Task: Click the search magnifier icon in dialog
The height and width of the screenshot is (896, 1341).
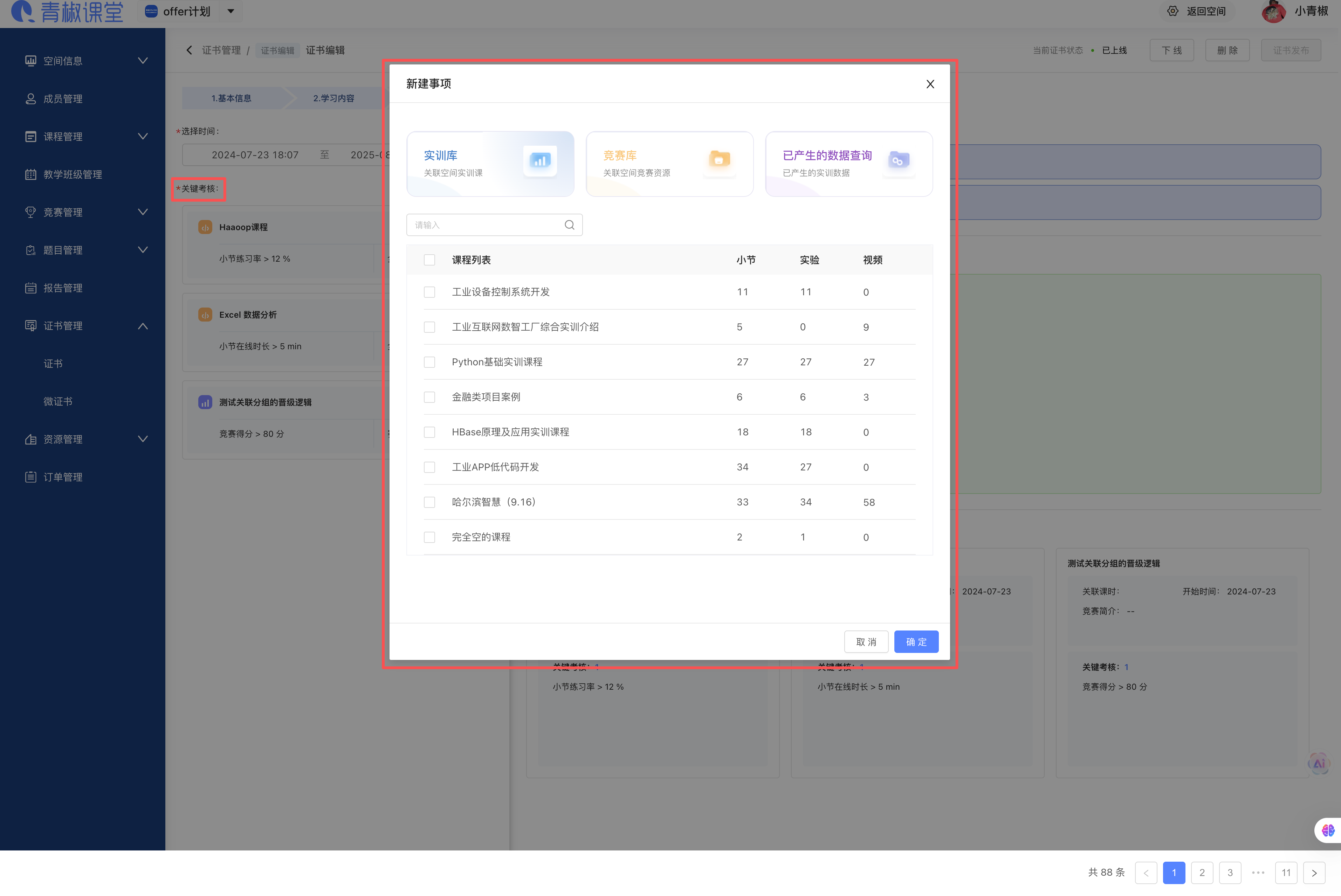Action: tap(569, 225)
